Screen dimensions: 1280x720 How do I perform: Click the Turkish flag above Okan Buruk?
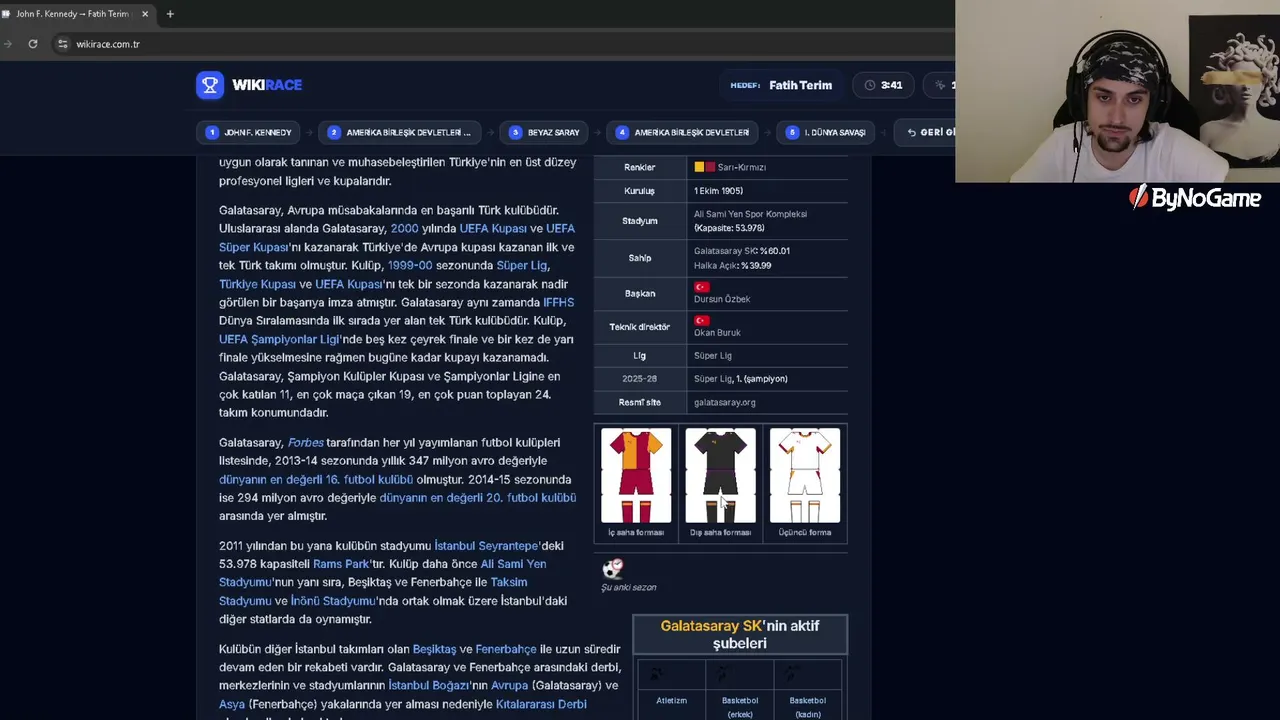701,321
